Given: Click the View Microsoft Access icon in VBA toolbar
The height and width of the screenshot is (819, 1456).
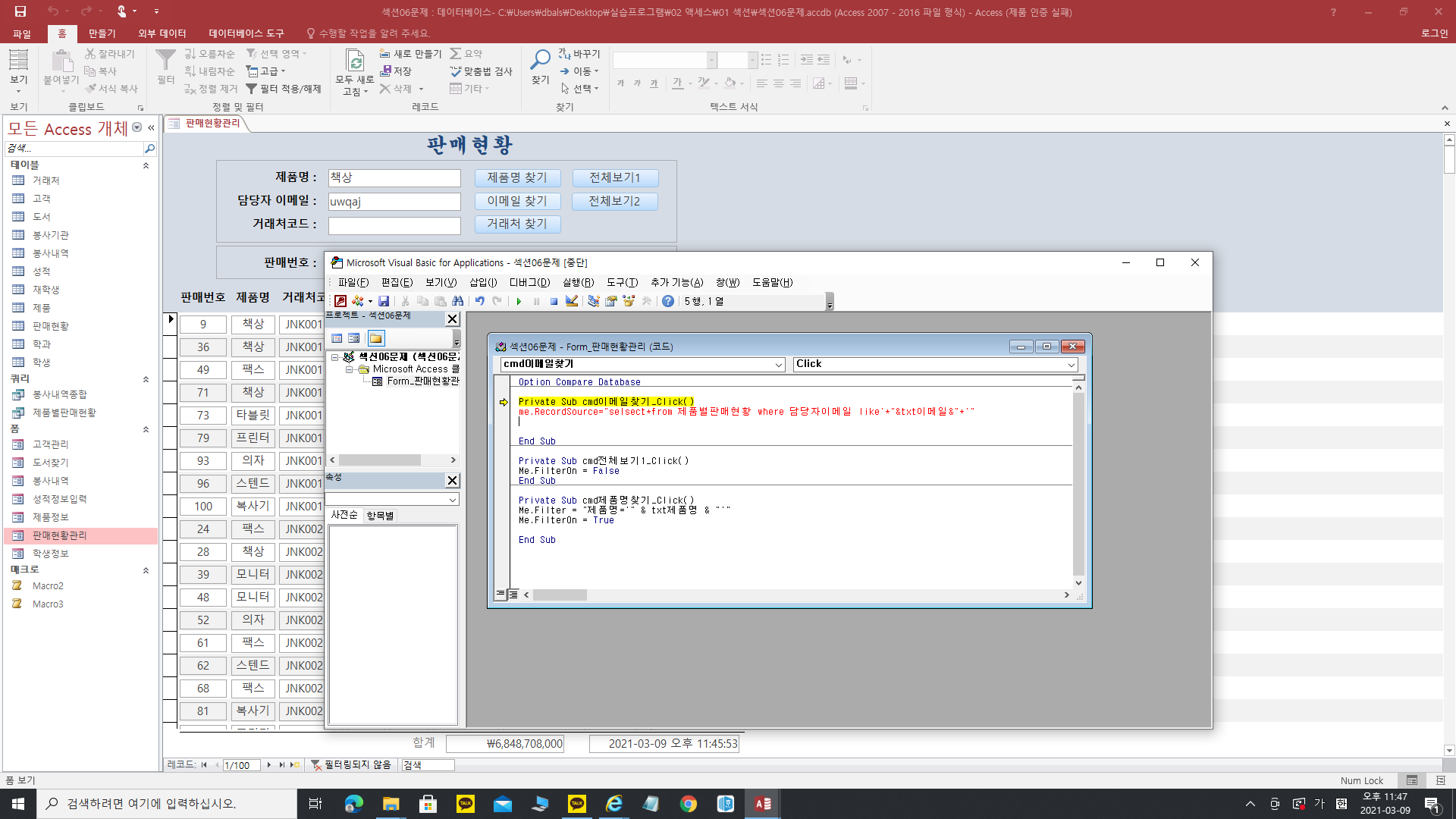Looking at the screenshot, I should click(x=340, y=301).
